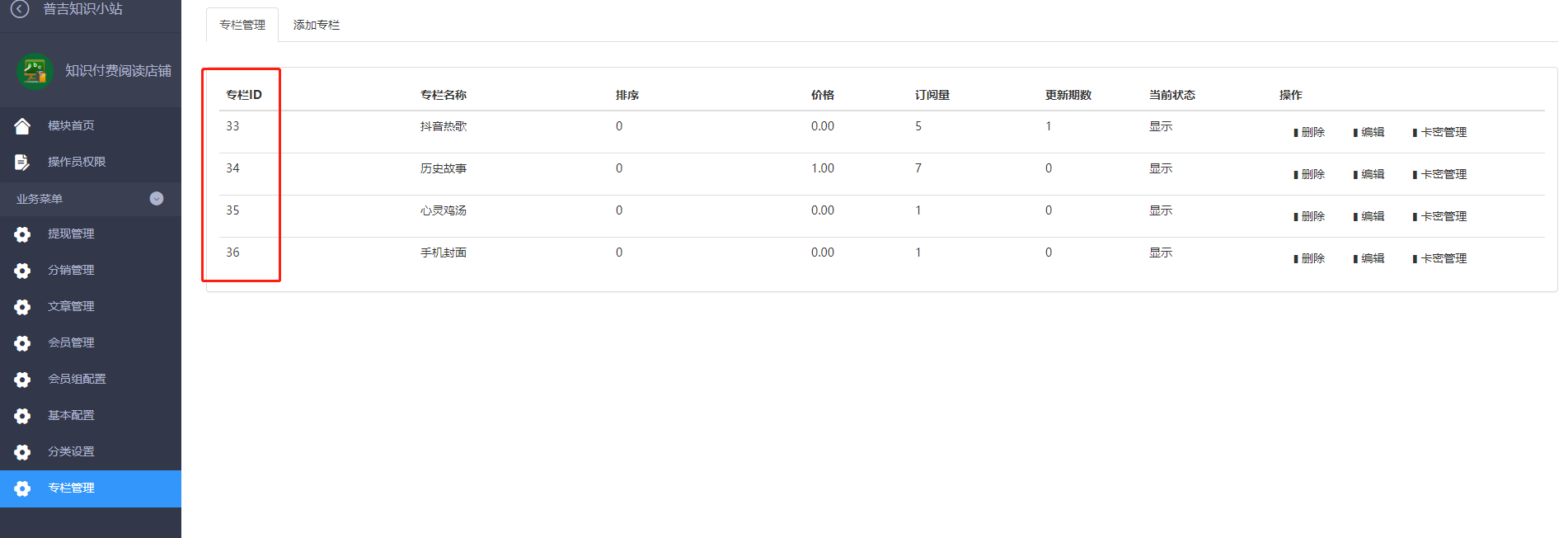Edit the 历史故事 column
Screen dimensions: 1568x538
(1368, 174)
